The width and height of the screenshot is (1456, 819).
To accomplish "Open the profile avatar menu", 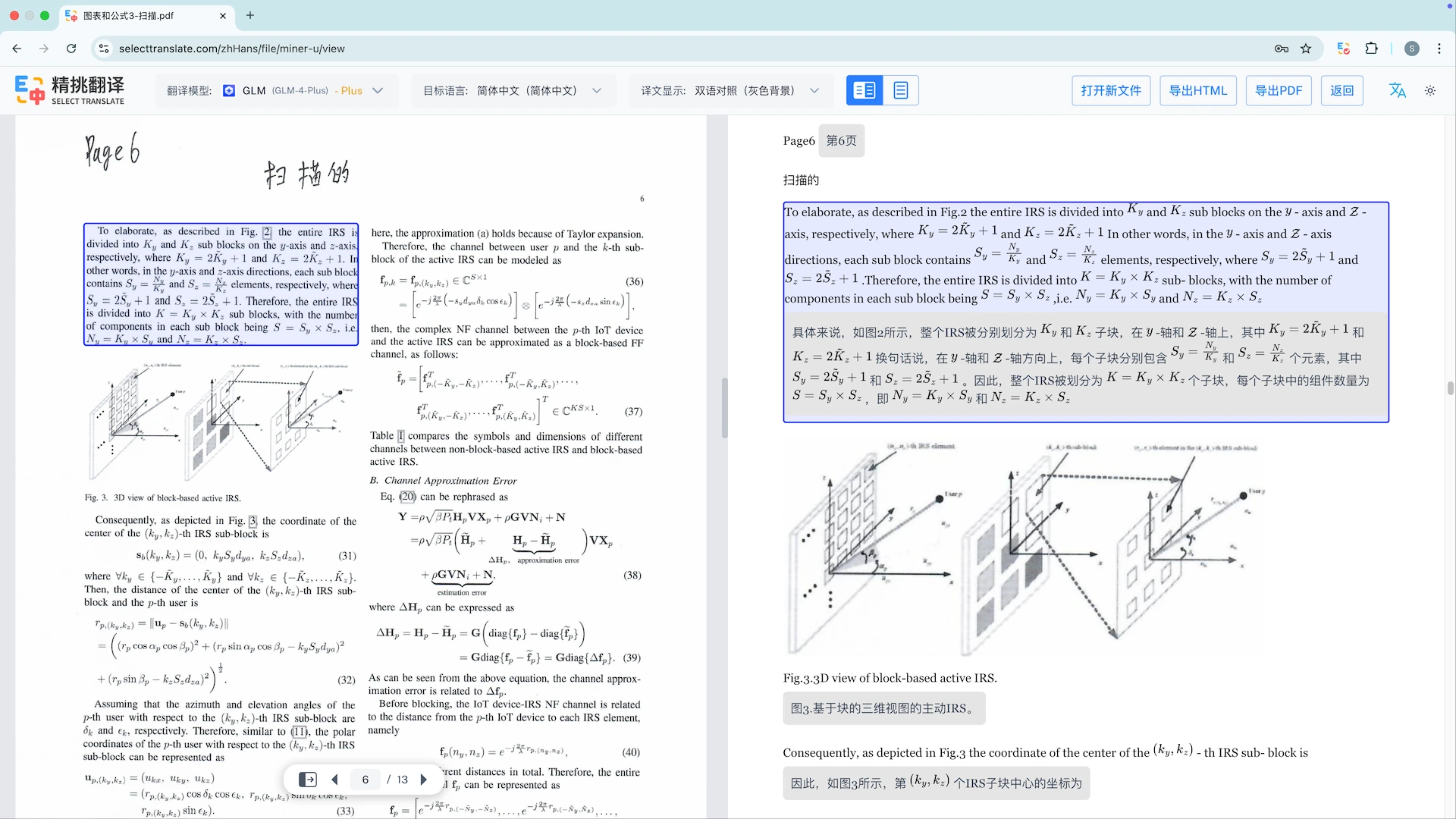I will (x=1412, y=49).
